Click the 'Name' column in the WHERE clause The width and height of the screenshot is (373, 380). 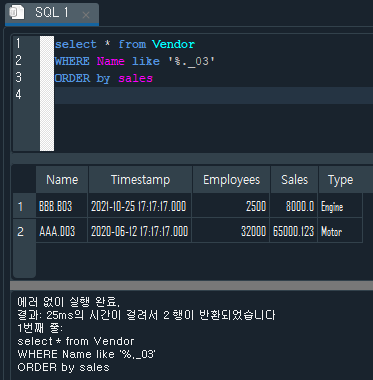coord(111,61)
